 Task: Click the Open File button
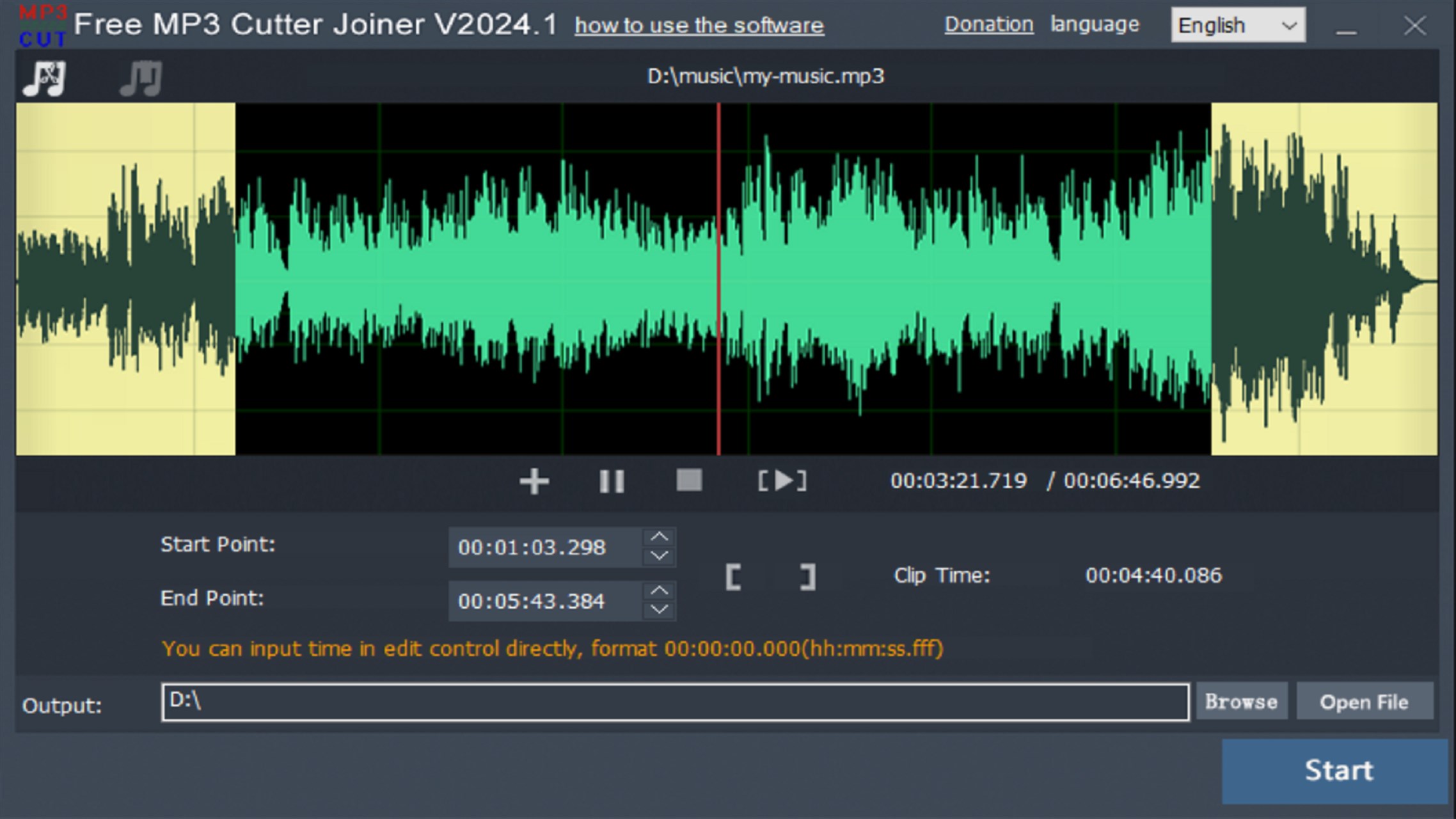[x=1366, y=701]
